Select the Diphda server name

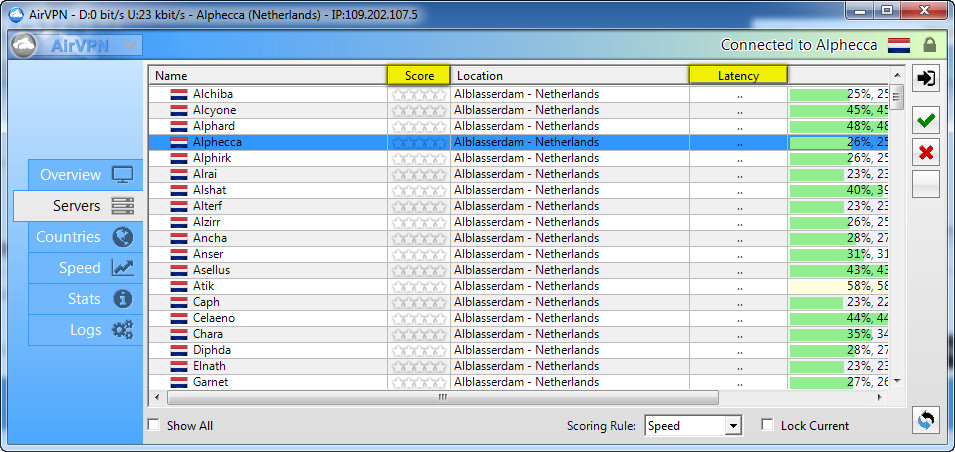tap(212, 350)
